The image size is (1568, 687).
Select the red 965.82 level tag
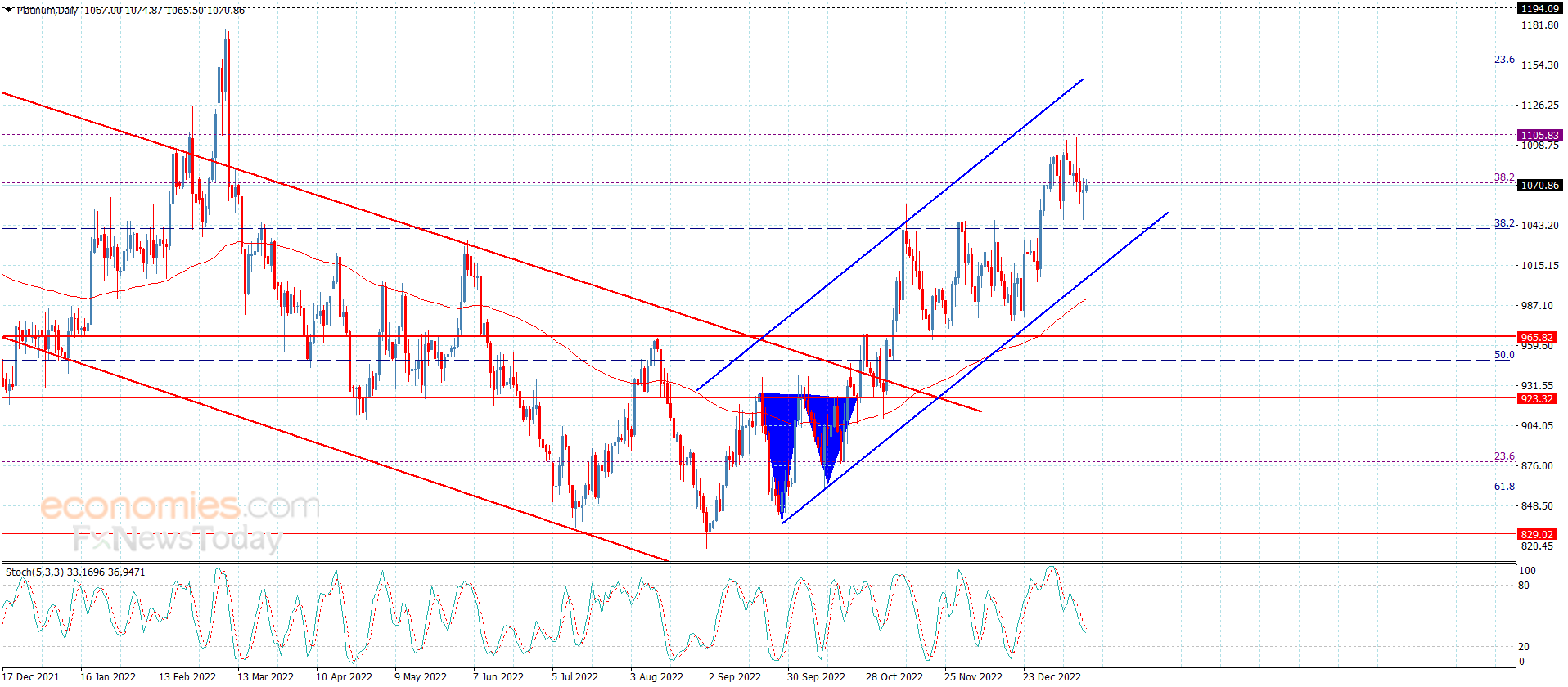coord(1537,337)
